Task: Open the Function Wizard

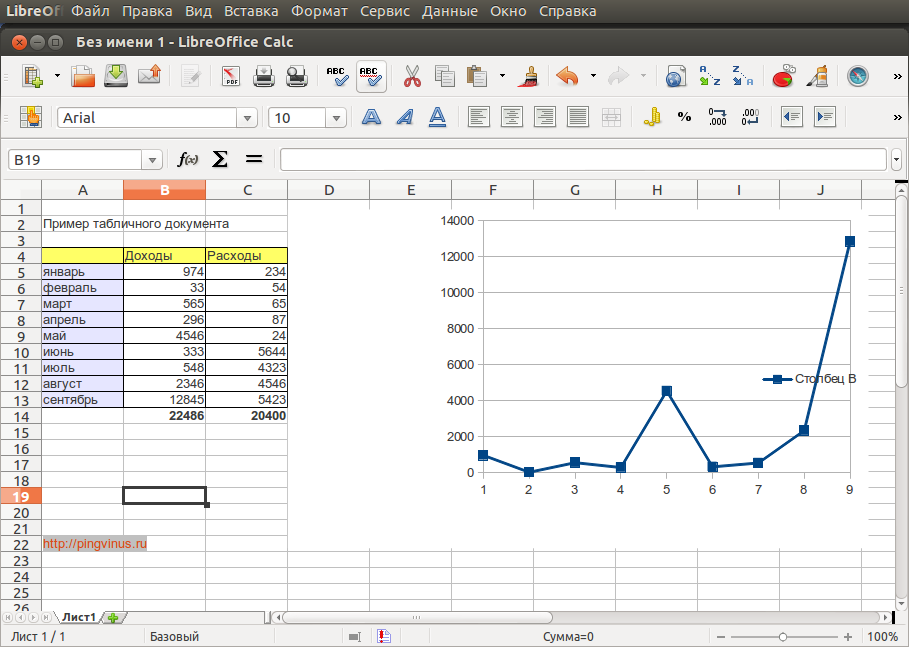Action: point(187,159)
